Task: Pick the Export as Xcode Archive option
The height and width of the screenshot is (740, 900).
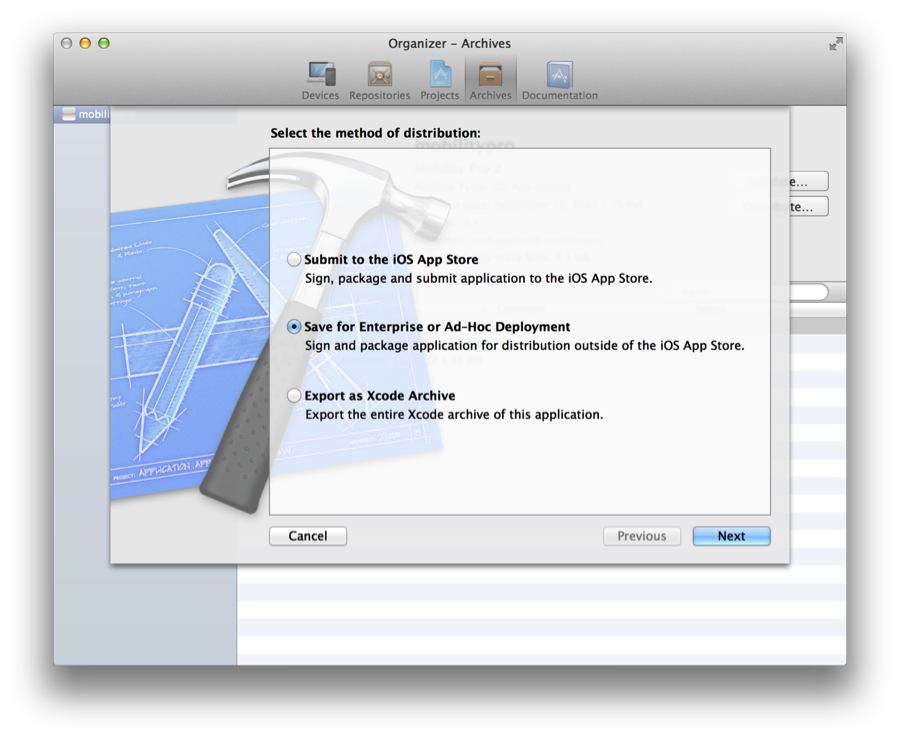Action: [x=294, y=396]
